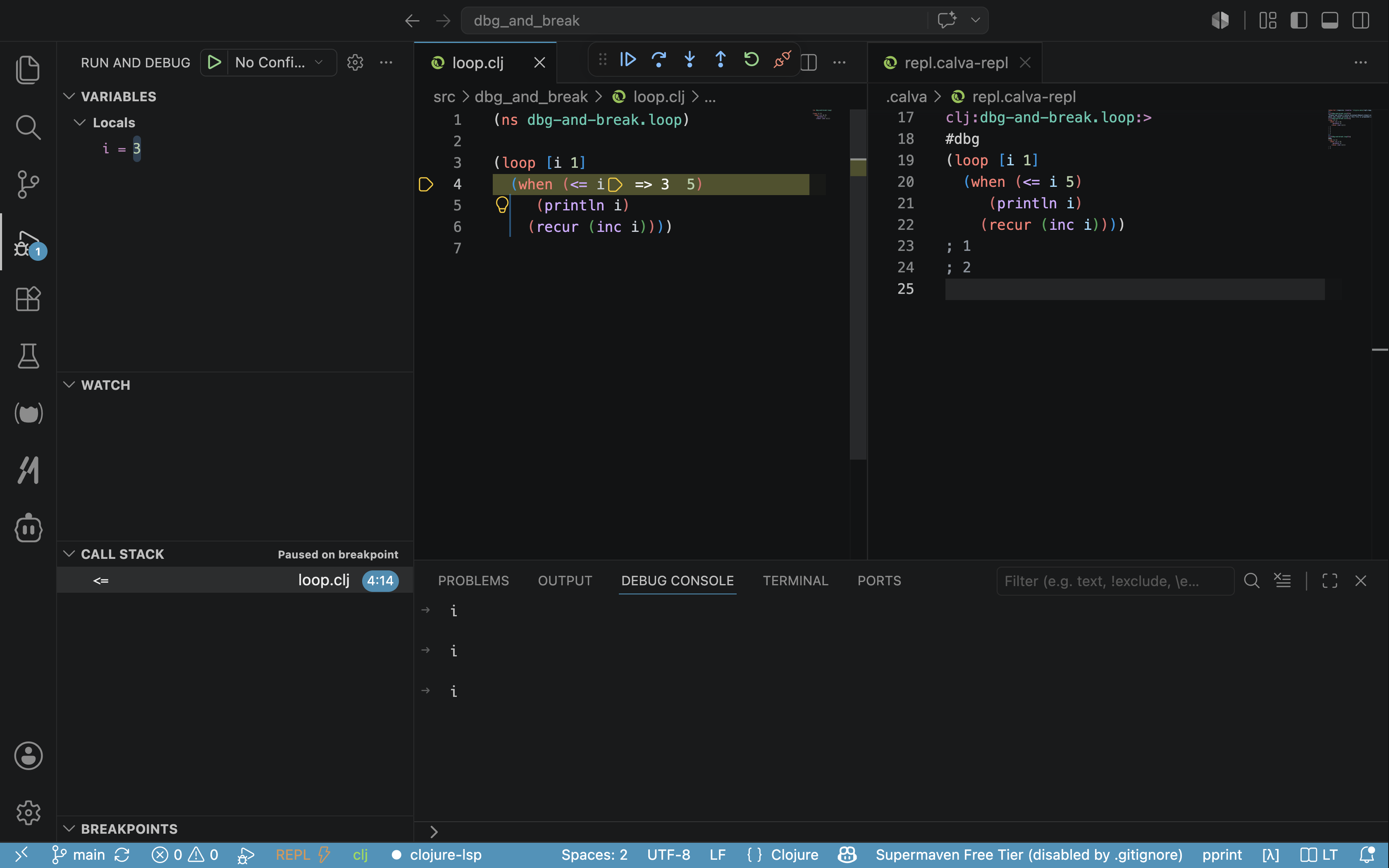Screen dimensions: 1389x868
Task: Continue execution with debug toolbar button
Action: tap(628, 60)
